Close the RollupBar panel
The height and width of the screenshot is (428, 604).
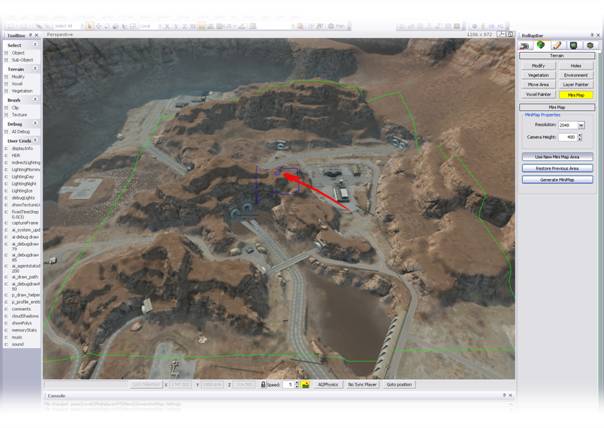point(598,35)
